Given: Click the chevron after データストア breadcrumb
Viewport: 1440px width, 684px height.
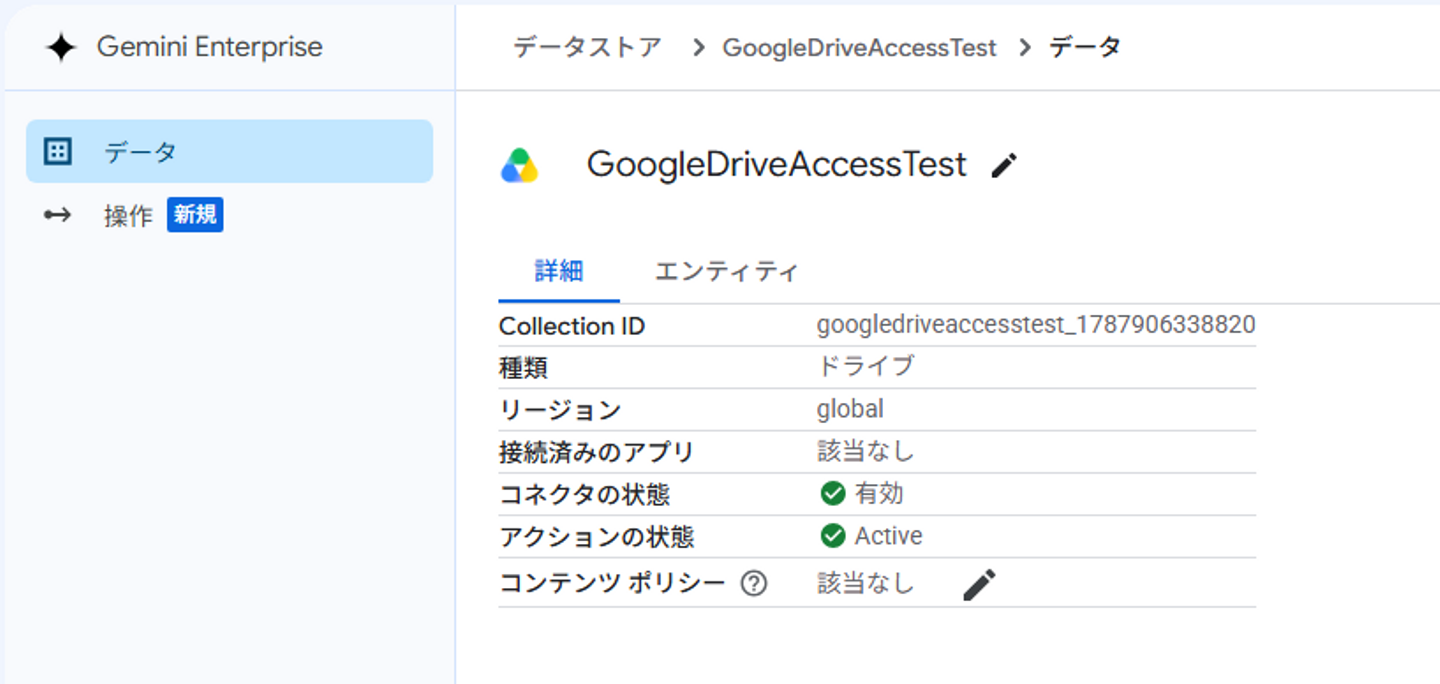Looking at the screenshot, I should point(698,47).
